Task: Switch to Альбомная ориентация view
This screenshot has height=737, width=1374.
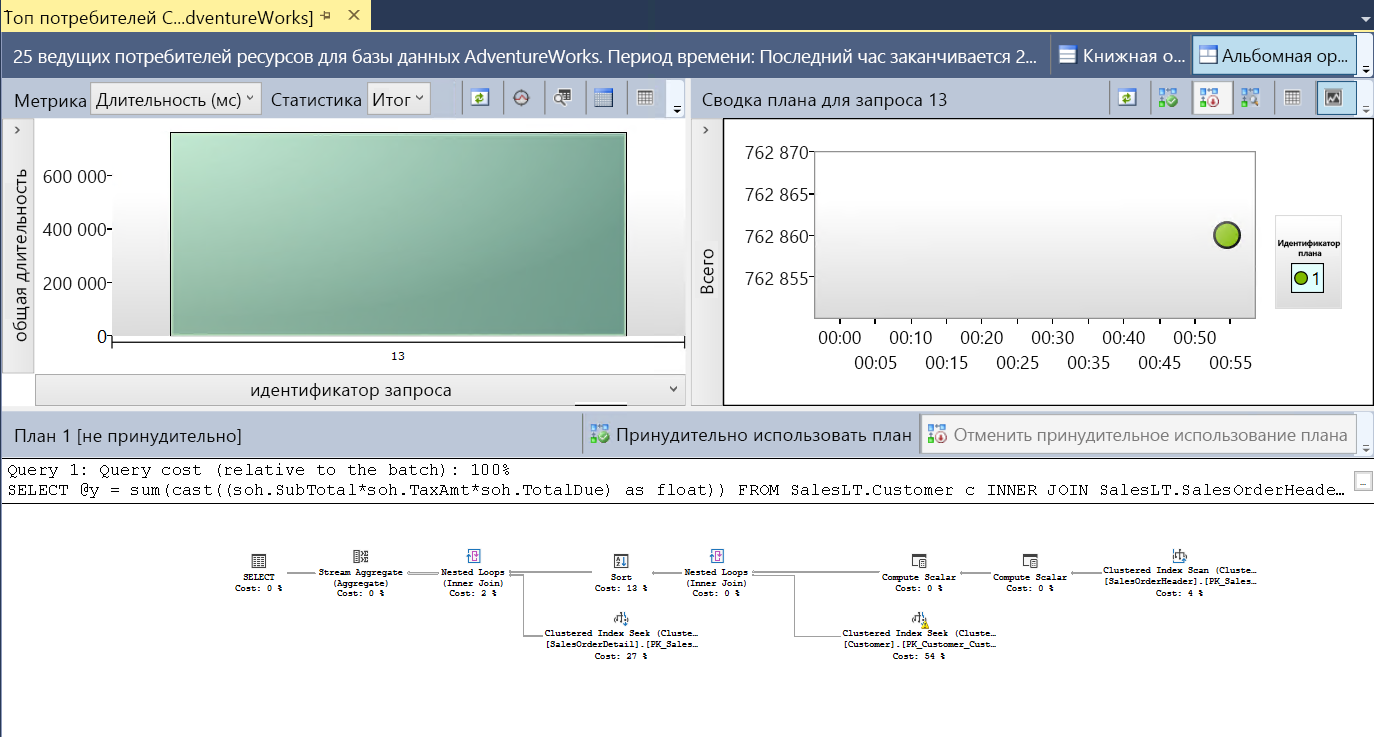Action: pyautogui.click(x=1274, y=55)
